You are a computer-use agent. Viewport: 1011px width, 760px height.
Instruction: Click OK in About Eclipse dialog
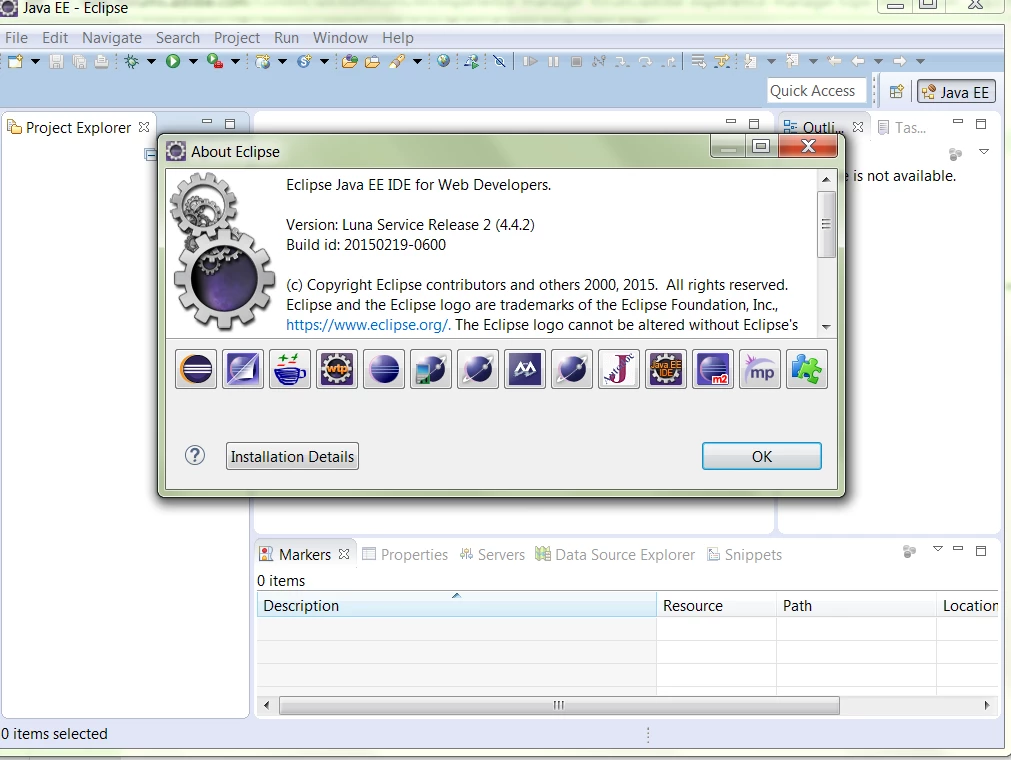pyautogui.click(x=761, y=456)
